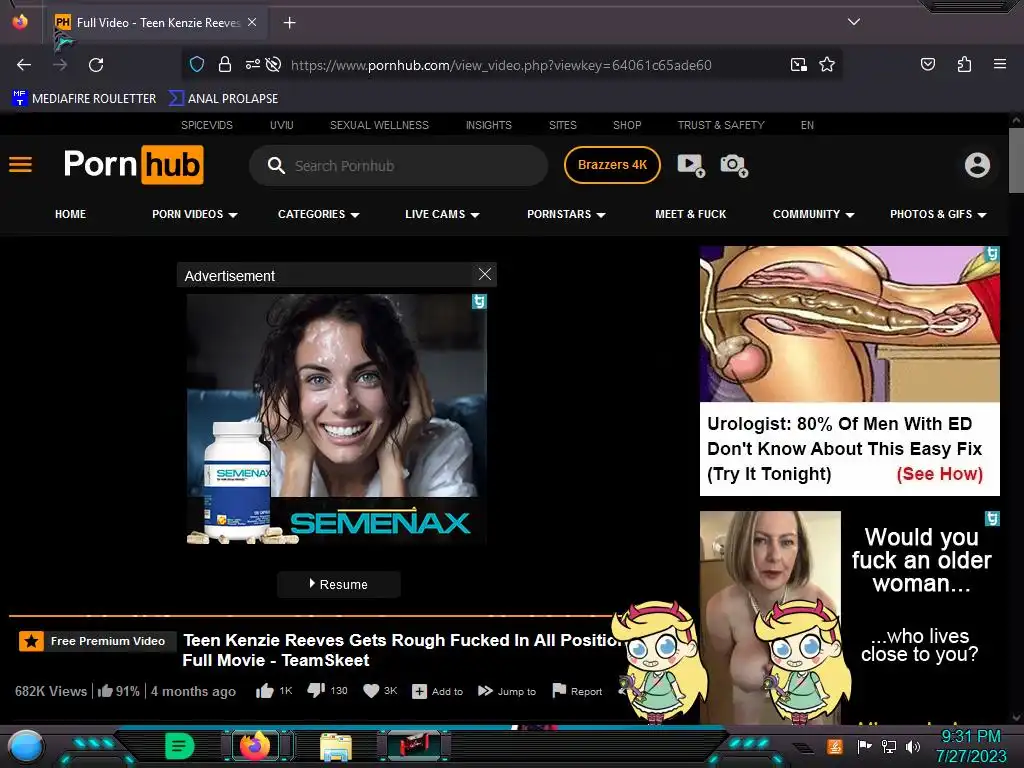This screenshot has height=768, width=1024.
Task: Expand the COMMUNITY dropdown
Action: tap(814, 214)
